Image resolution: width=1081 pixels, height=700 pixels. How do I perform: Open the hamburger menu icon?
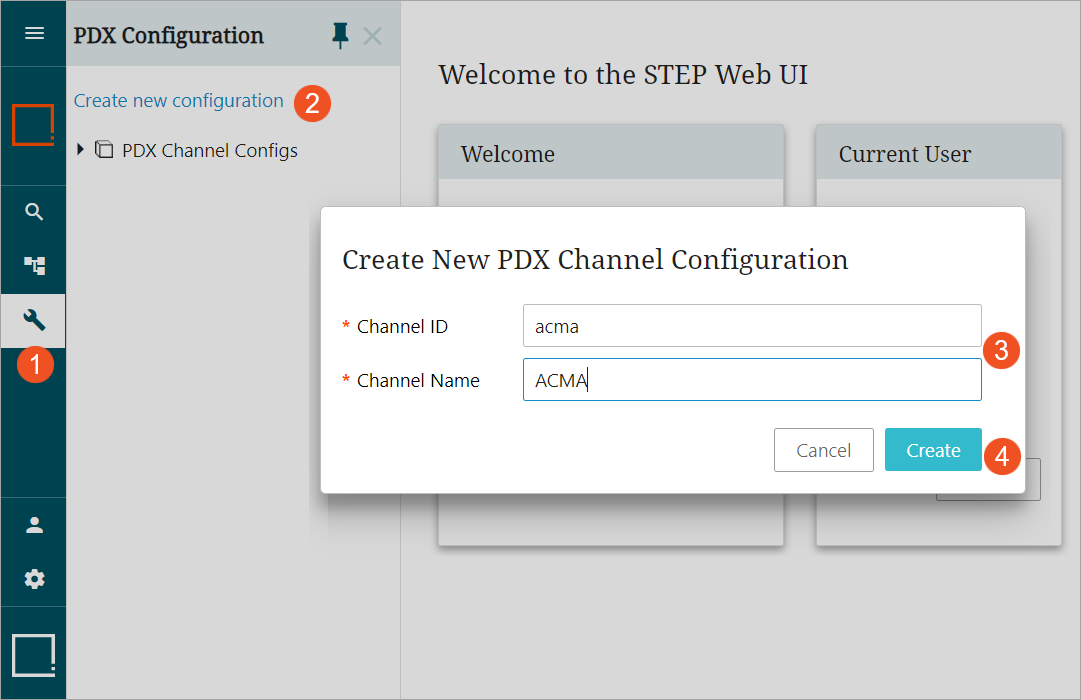(x=34, y=33)
